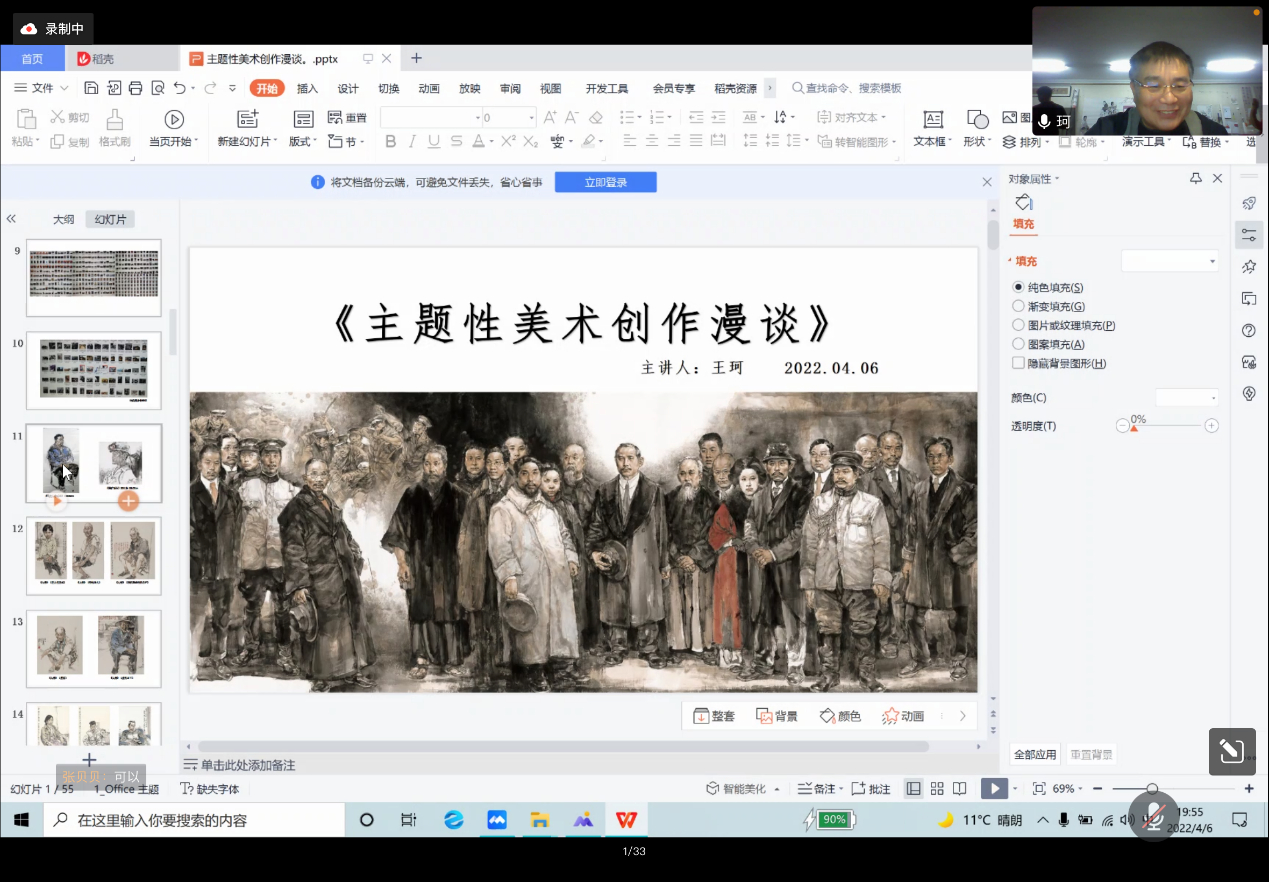Screen dimensions: 1269x882
Task: Expand the fill preset dropdown
Action: click(x=1170, y=261)
